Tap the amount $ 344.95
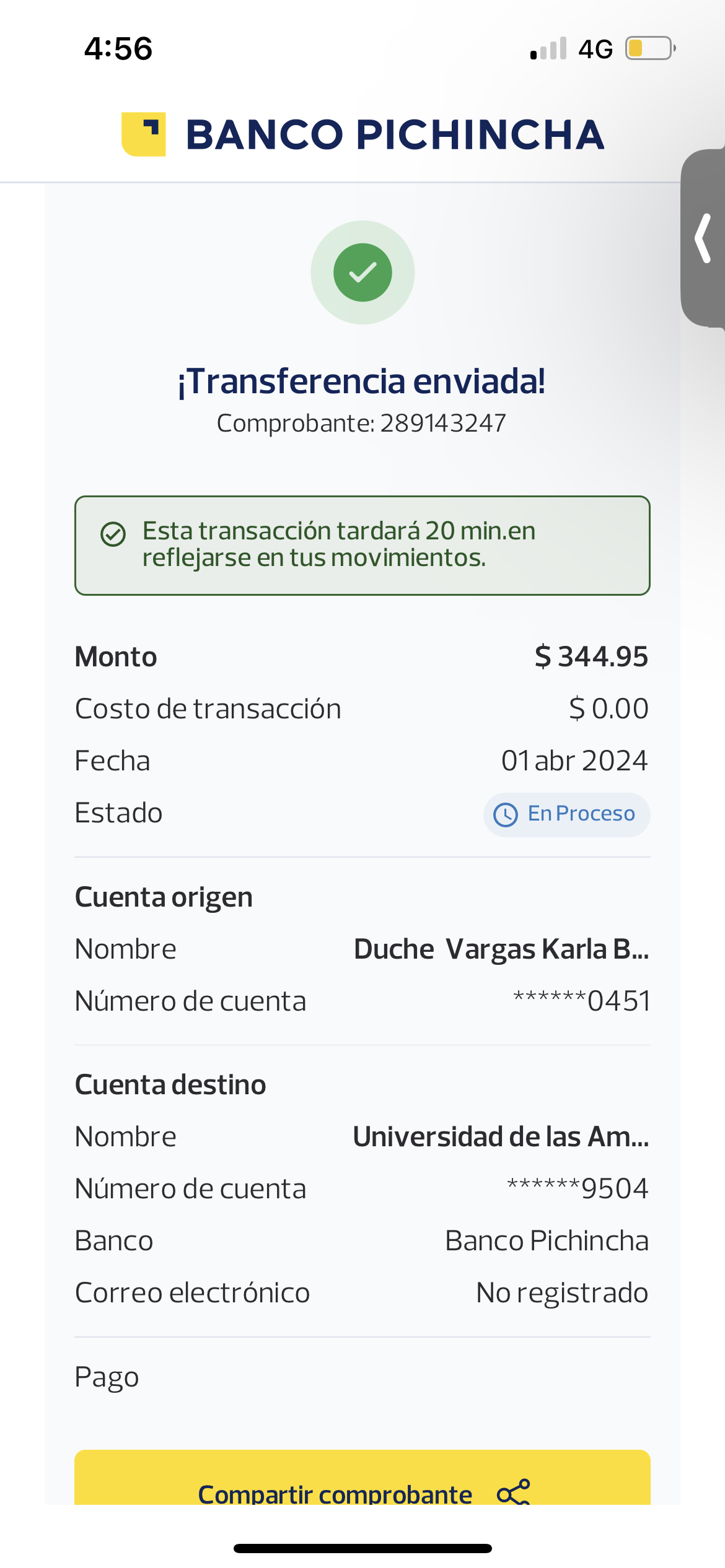 591,656
